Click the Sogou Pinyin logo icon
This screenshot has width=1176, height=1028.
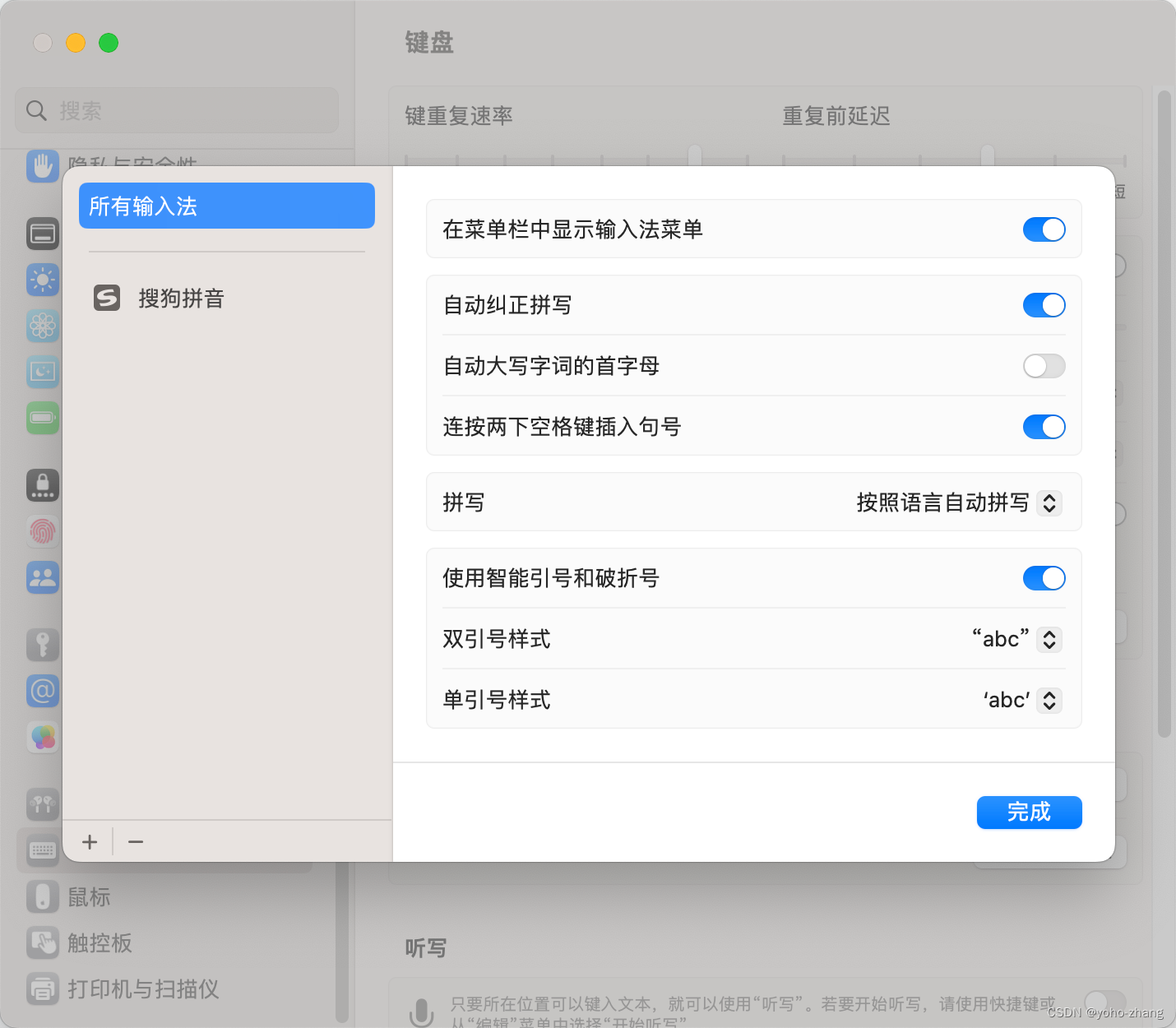pos(107,298)
